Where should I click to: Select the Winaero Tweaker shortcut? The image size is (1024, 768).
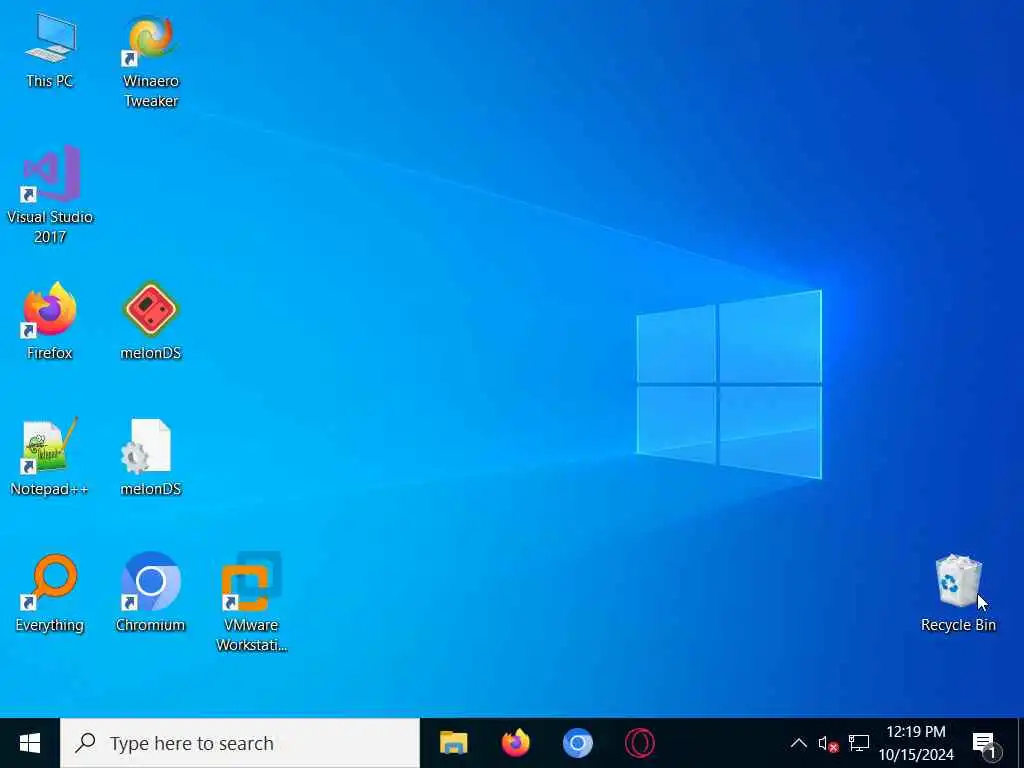(151, 61)
